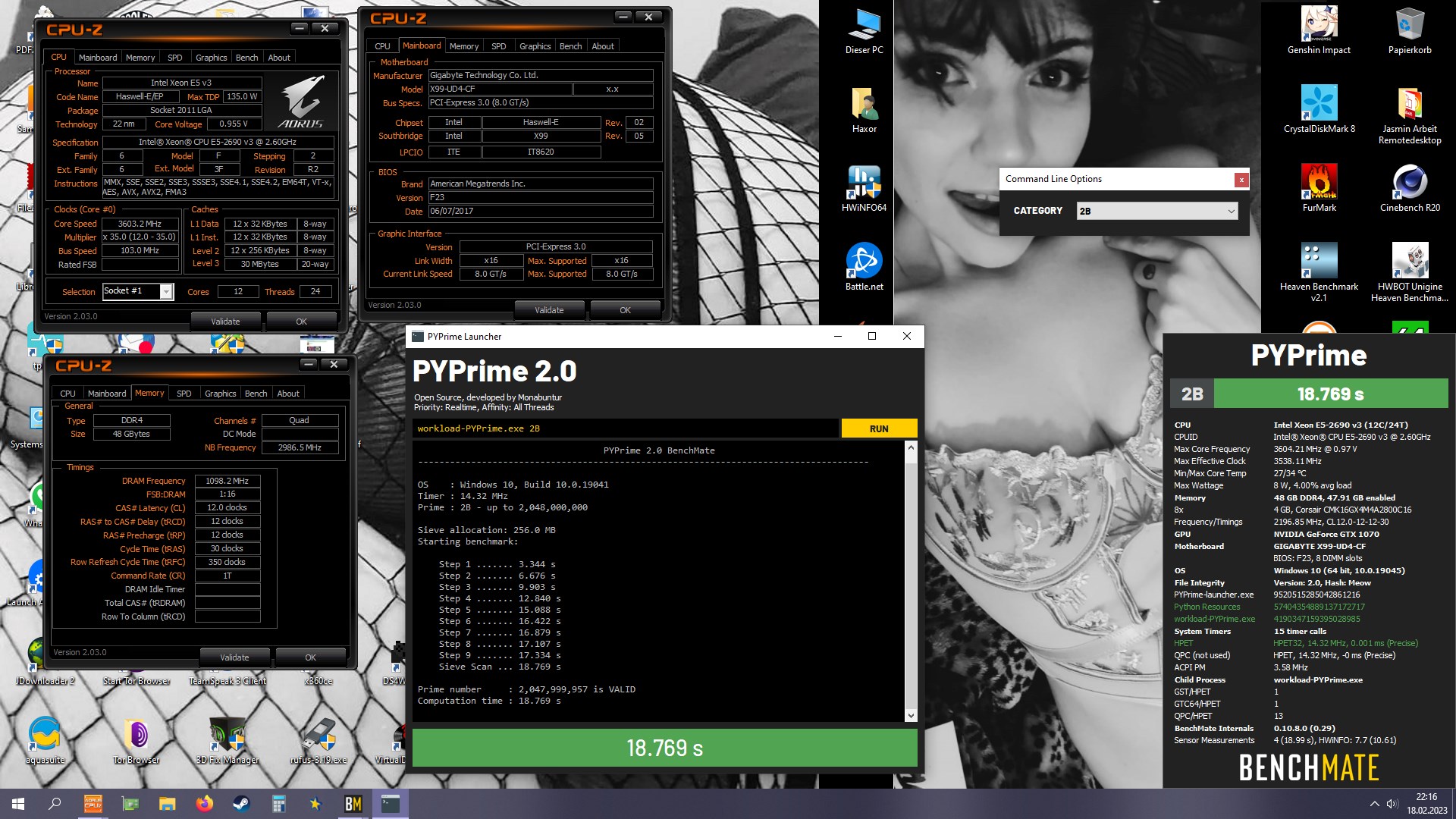Open the Windows Start menu
The image size is (1456, 819).
click(18, 804)
